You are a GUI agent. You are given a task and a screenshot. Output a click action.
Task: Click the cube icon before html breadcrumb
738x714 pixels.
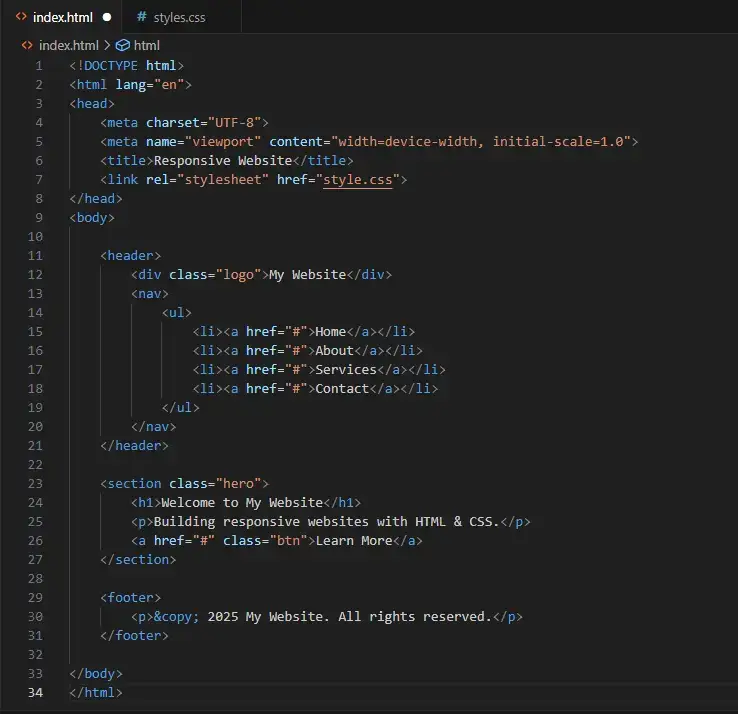pyautogui.click(x=123, y=45)
